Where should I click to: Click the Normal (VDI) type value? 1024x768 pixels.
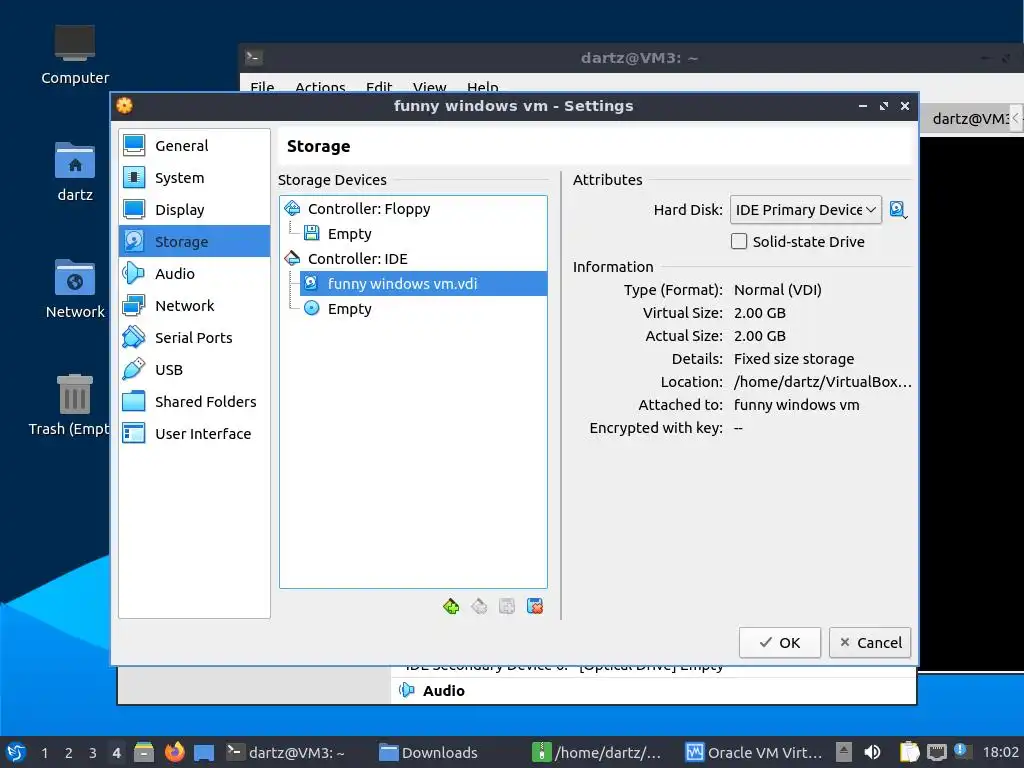[777, 290]
